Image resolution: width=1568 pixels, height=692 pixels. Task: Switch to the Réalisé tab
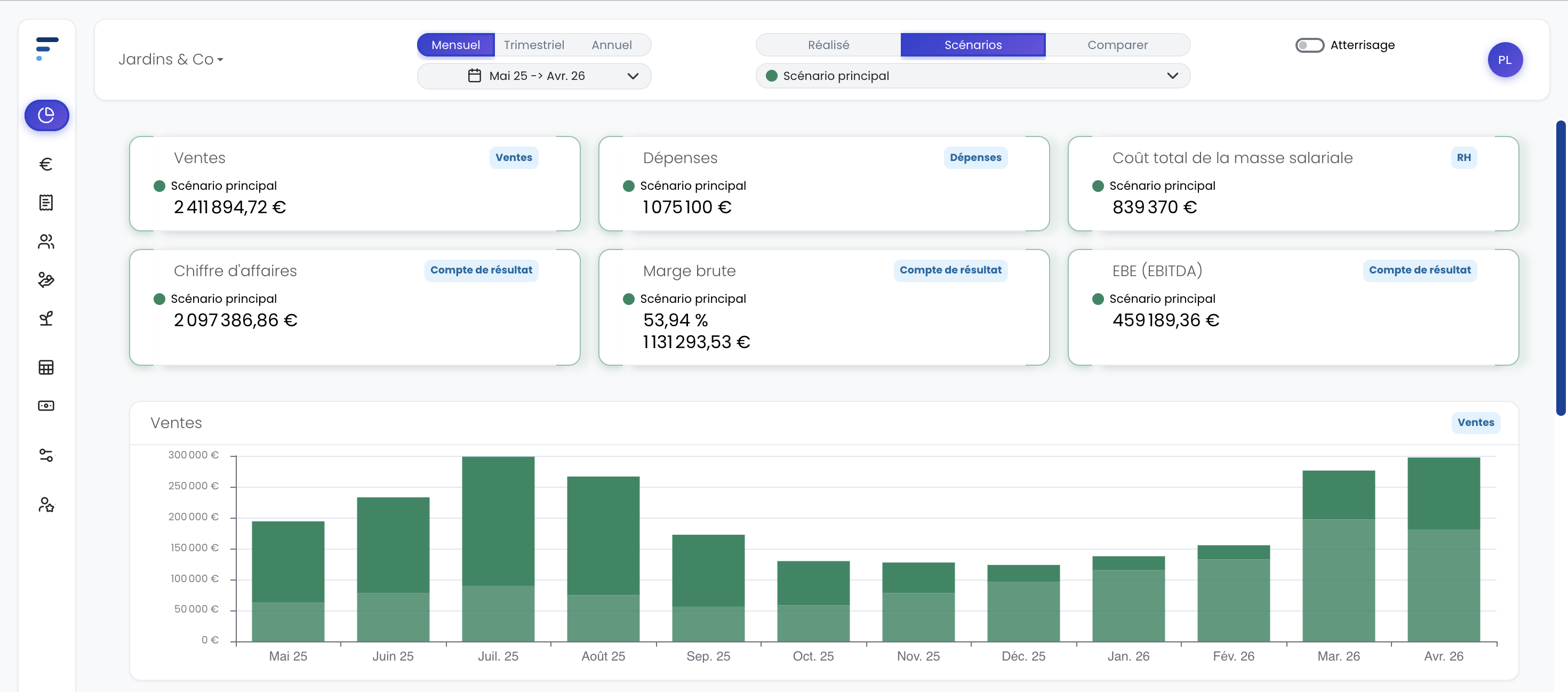(828, 45)
